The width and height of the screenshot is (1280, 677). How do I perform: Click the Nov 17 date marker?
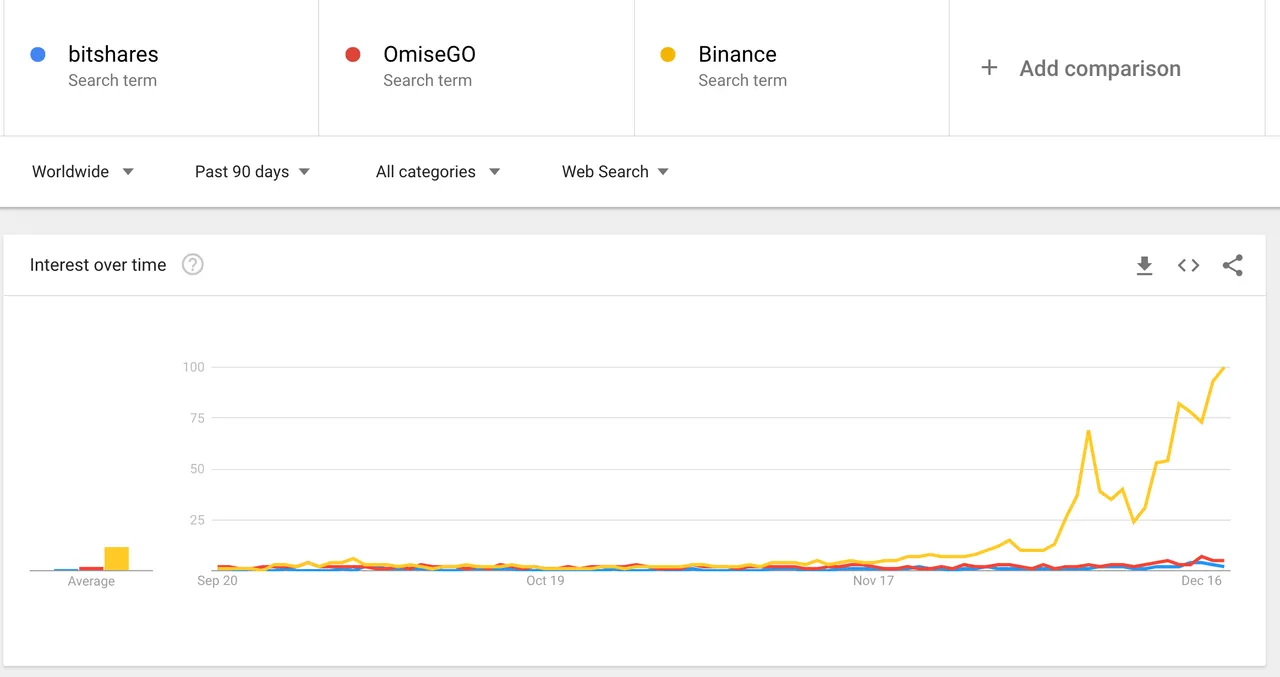[873, 581]
